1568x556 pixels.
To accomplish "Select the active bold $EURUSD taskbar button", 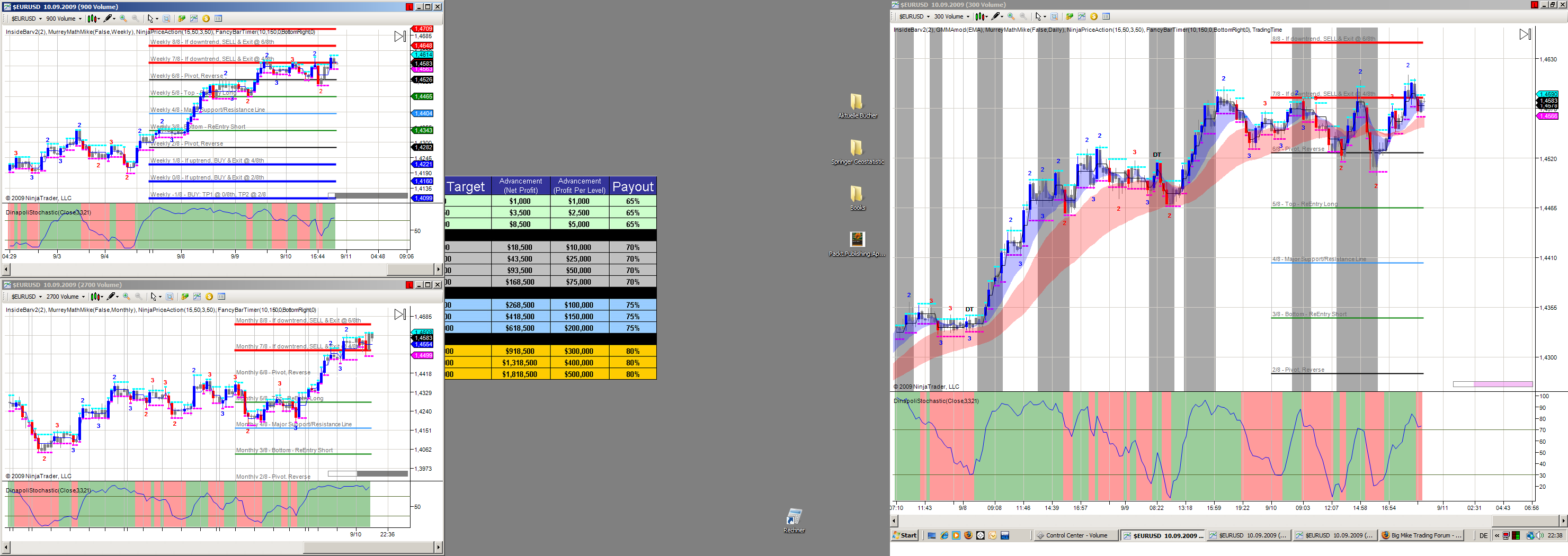I will tap(1163, 535).
